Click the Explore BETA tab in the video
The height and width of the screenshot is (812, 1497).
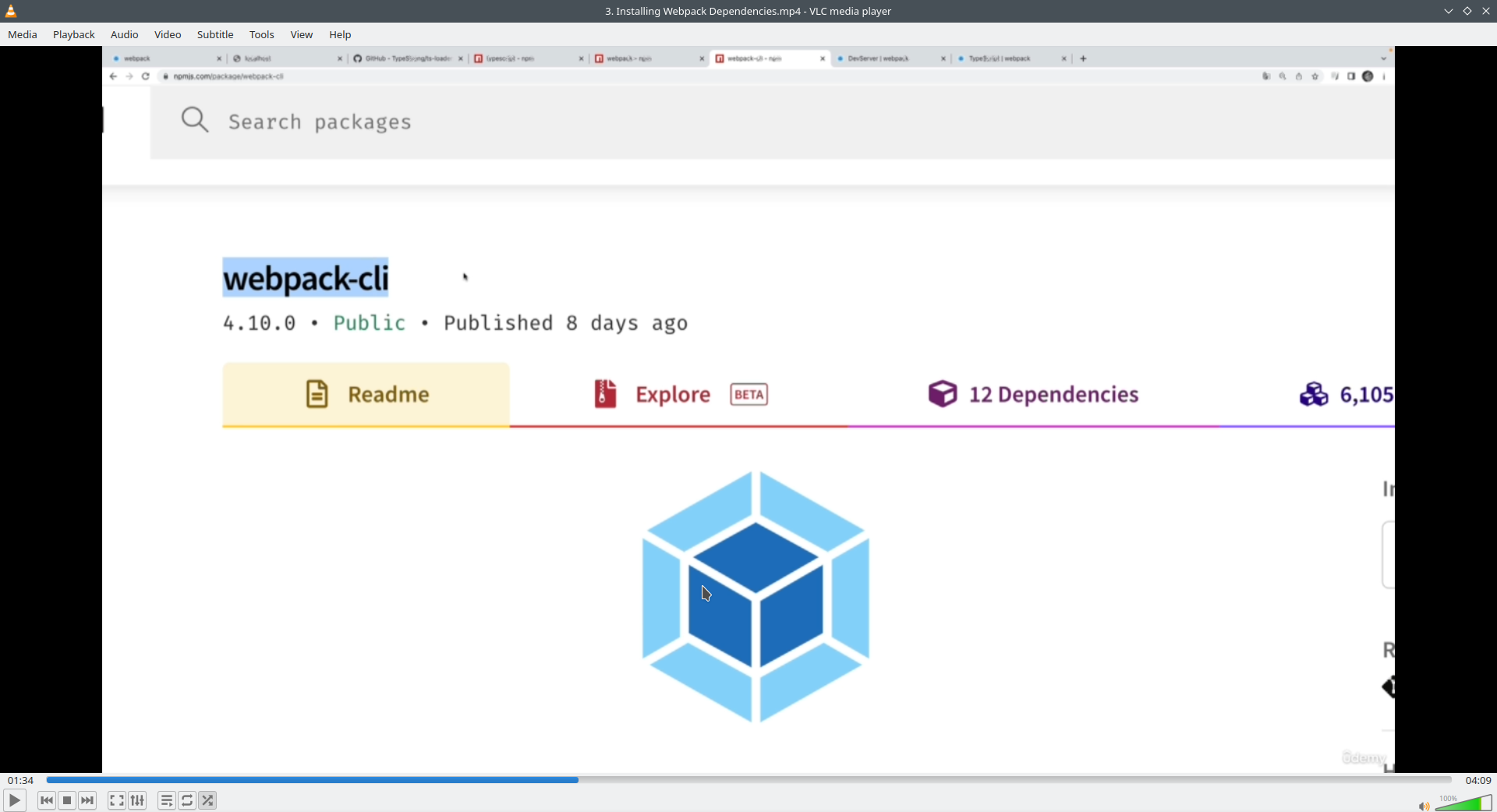(x=679, y=394)
